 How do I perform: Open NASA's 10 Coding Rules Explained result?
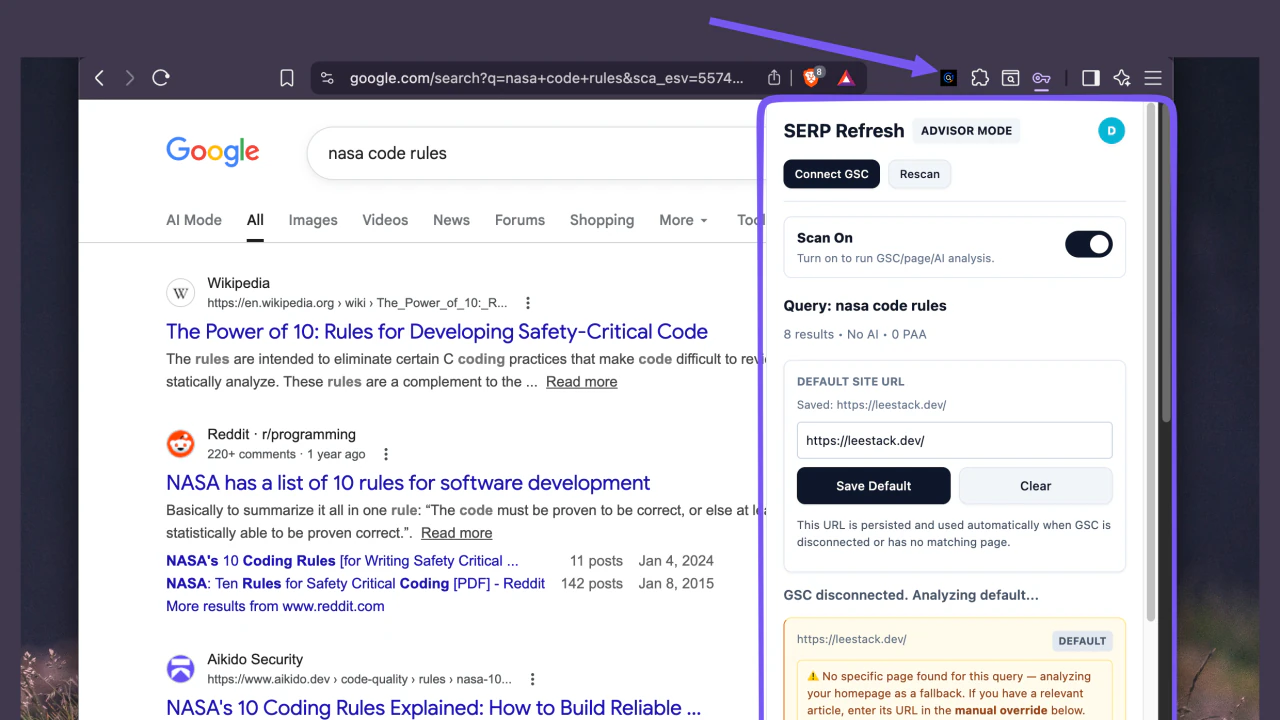point(433,707)
